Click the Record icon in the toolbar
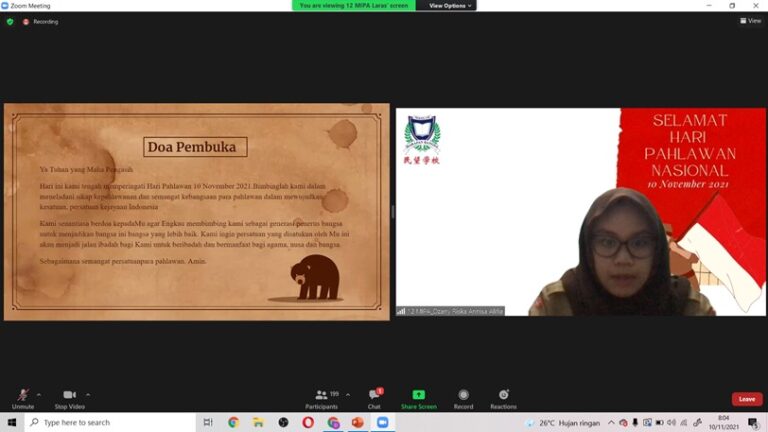 463,396
